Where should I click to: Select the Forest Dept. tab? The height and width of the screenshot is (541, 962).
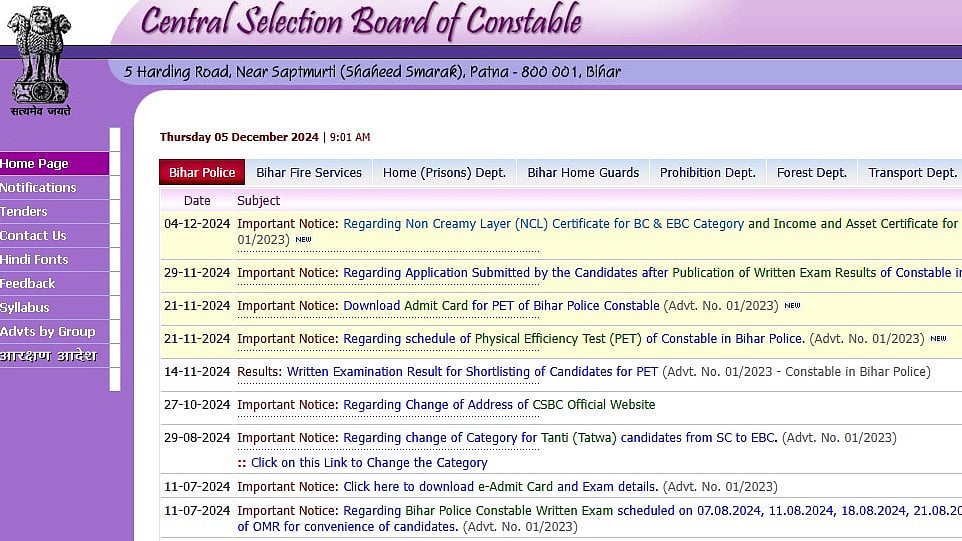click(x=811, y=172)
